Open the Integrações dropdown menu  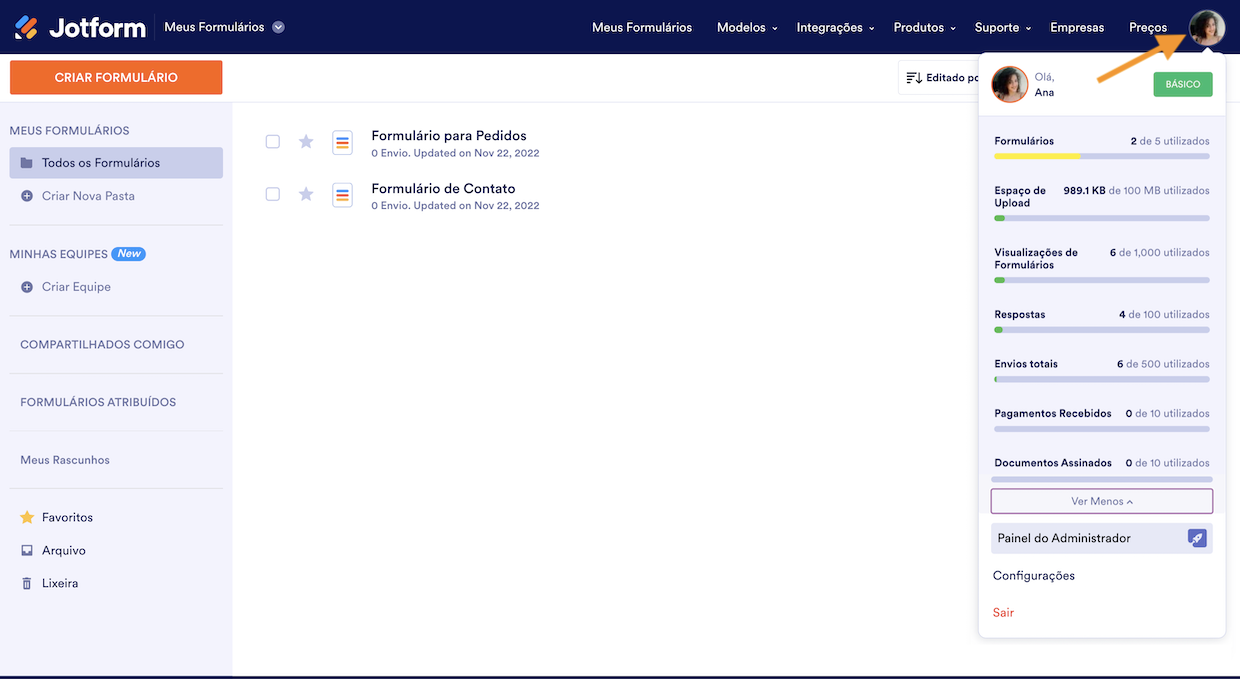pyautogui.click(x=836, y=27)
